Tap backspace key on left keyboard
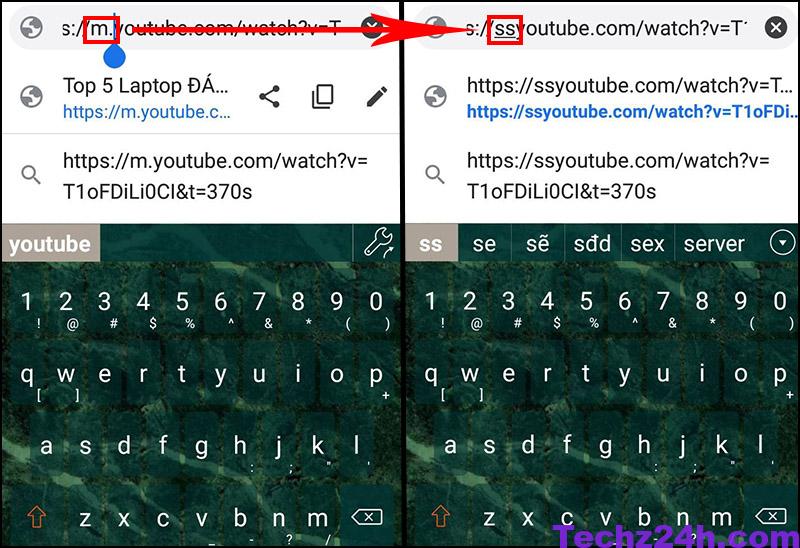 366,517
